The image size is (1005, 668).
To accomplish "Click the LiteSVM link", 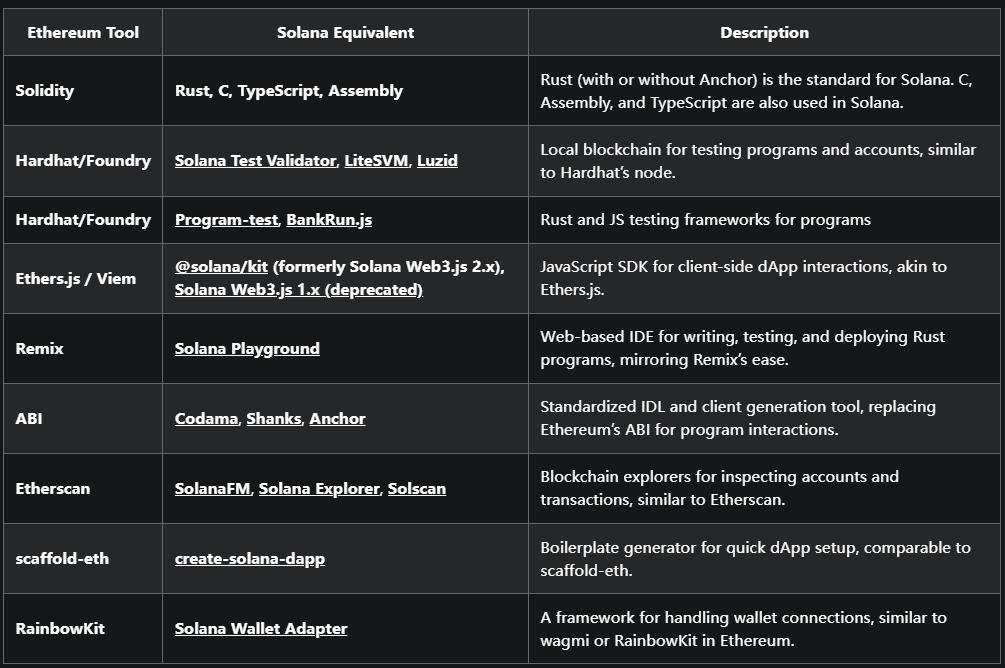I will point(376,160).
